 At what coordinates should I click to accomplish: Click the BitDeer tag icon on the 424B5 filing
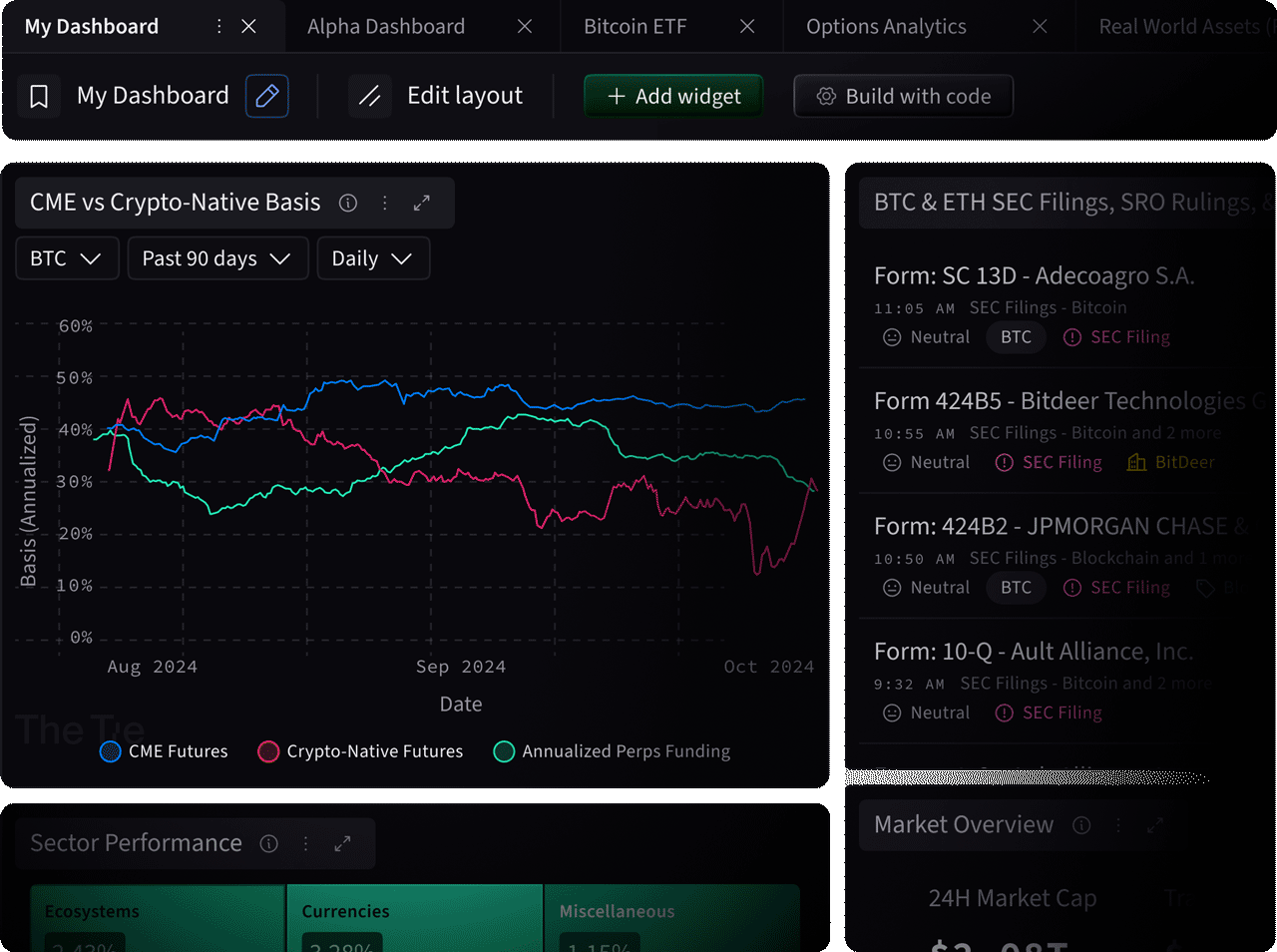click(1136, 462)
